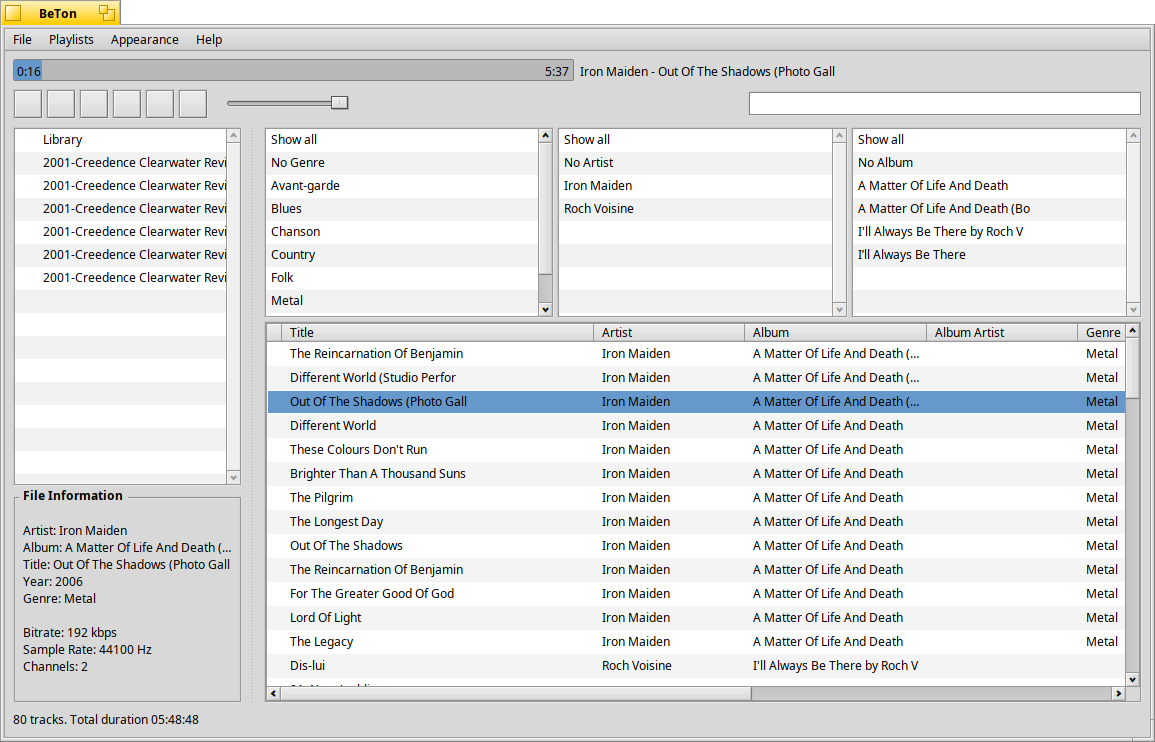Click the zoom icon on BeTon title tab
This screenshot has height=742, width=1155.
(106, 13)
